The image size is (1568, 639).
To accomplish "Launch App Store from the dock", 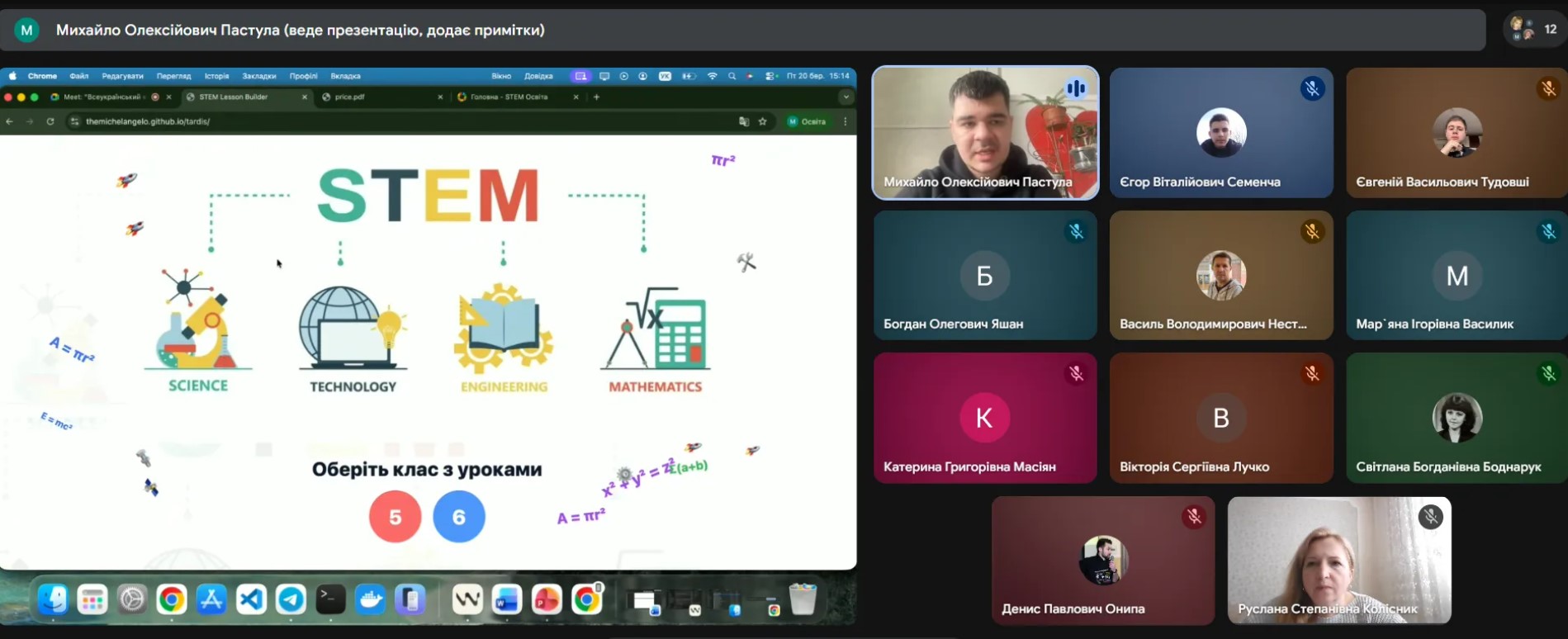I will 211,599.
